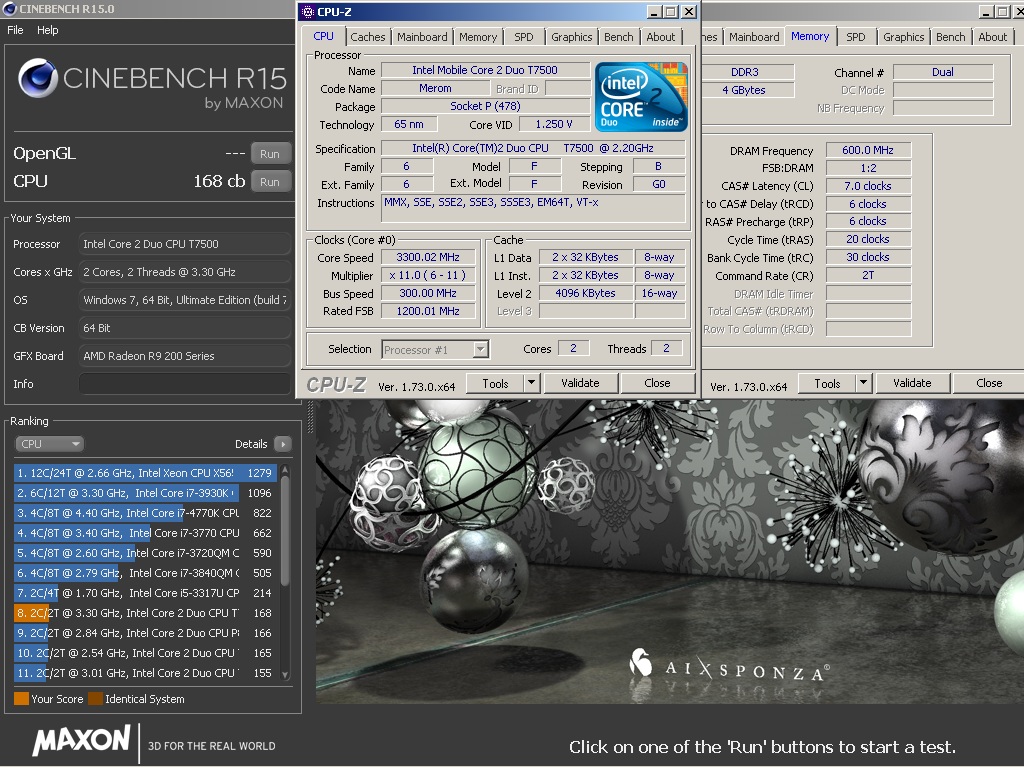Viewport: 1024px width, 768px height.
Task: Select ranking row 6 Core i7-3840QM 505
Action: 145,573
